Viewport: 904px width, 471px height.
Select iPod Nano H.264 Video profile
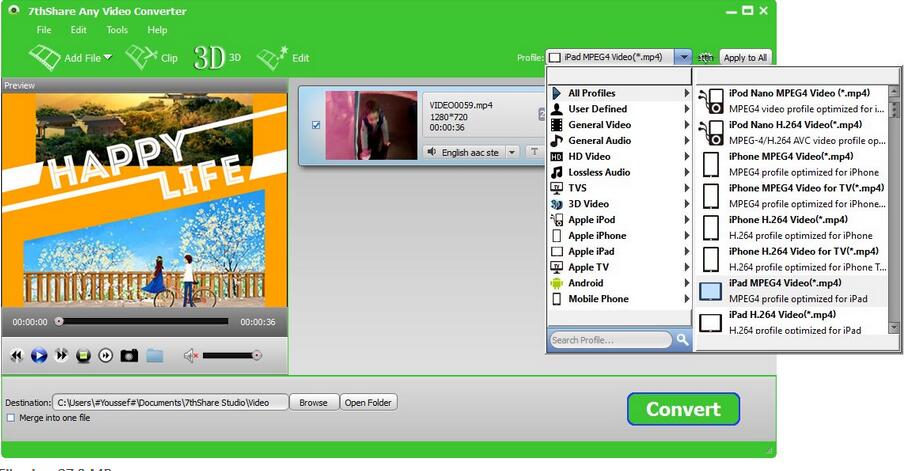point(791,133)
